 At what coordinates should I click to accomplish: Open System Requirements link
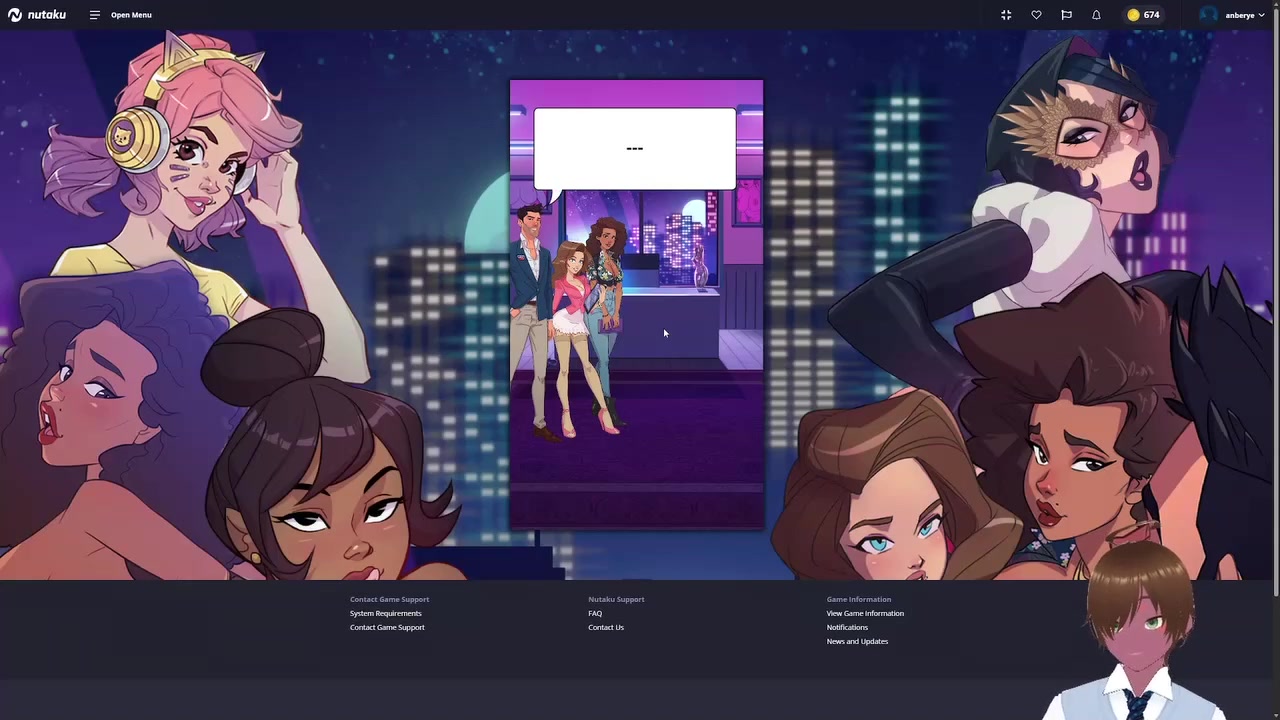385,613
